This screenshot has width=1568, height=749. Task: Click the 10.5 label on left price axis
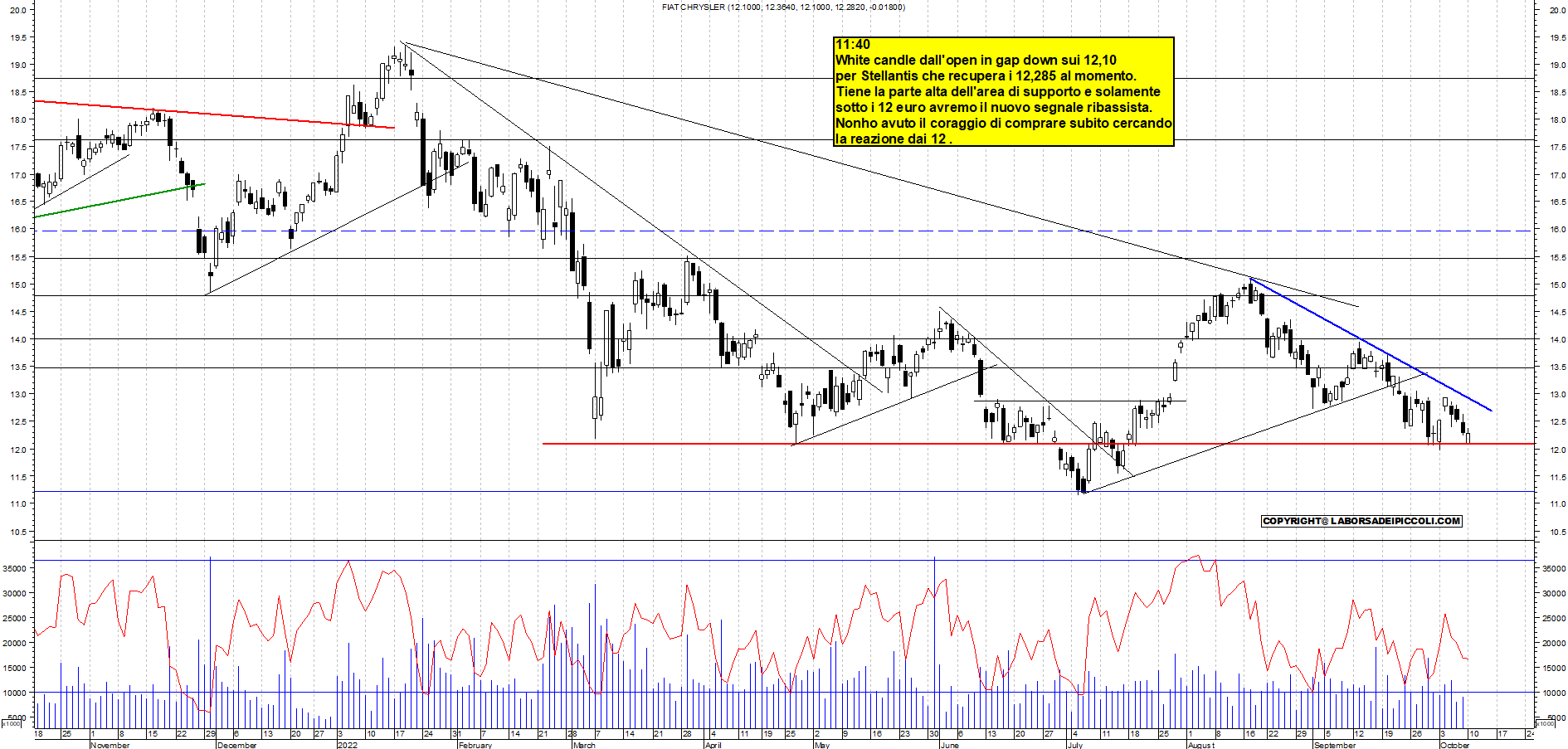click(17, 532)
